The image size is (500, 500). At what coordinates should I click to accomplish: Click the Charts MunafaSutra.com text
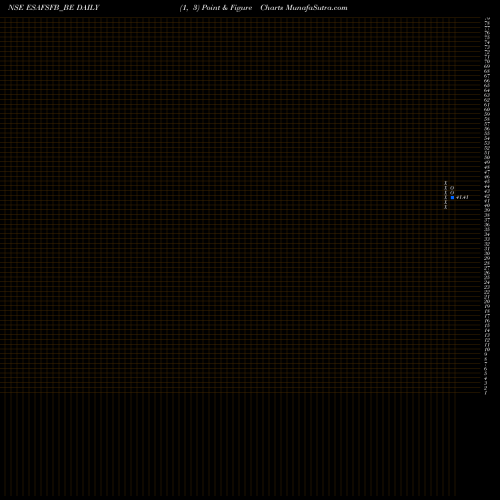coord(304,8)
